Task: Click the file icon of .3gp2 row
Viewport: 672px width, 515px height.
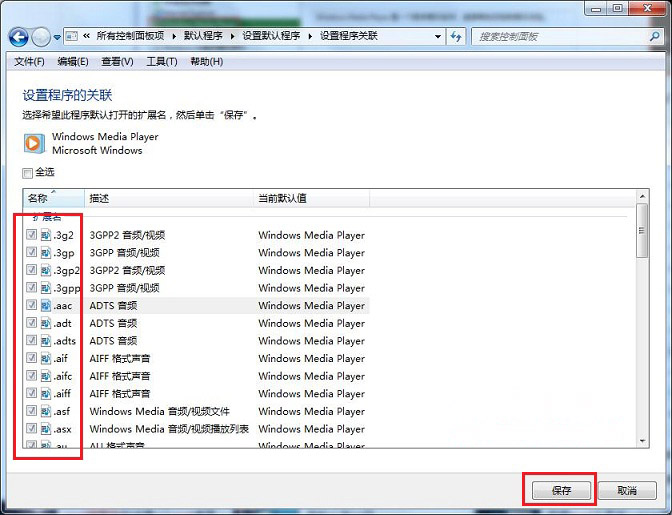Action: 45,270
